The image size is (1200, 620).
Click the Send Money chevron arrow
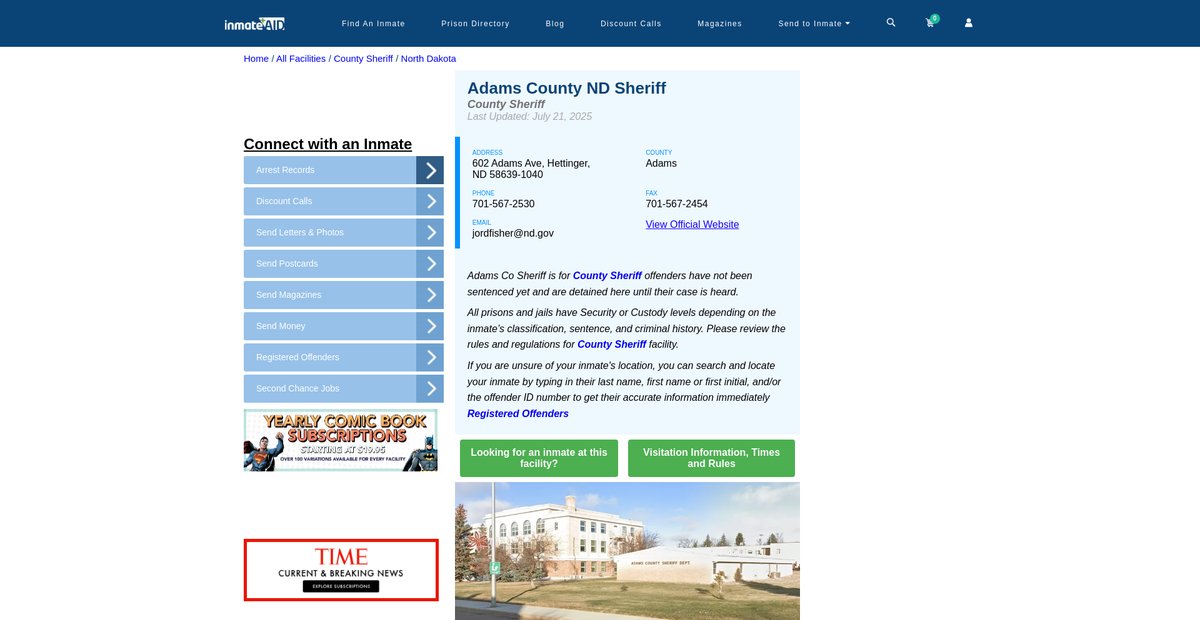tap(430, 326)
